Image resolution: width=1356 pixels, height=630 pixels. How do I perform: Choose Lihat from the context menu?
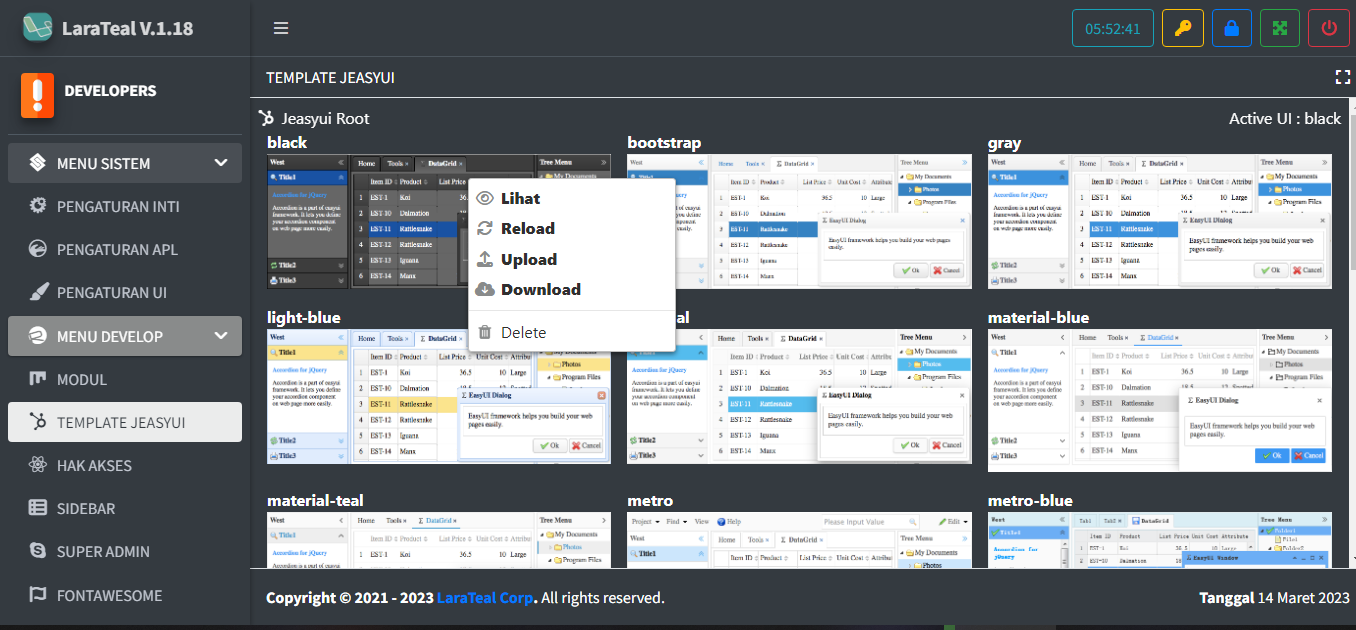[x=519, y=197]
